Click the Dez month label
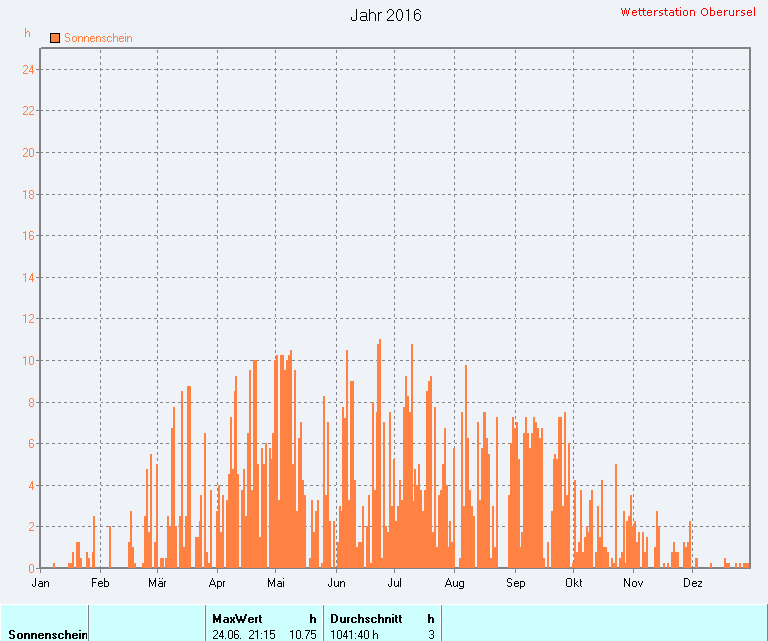The height and width of the screenshot is (641, 768). 693,583
